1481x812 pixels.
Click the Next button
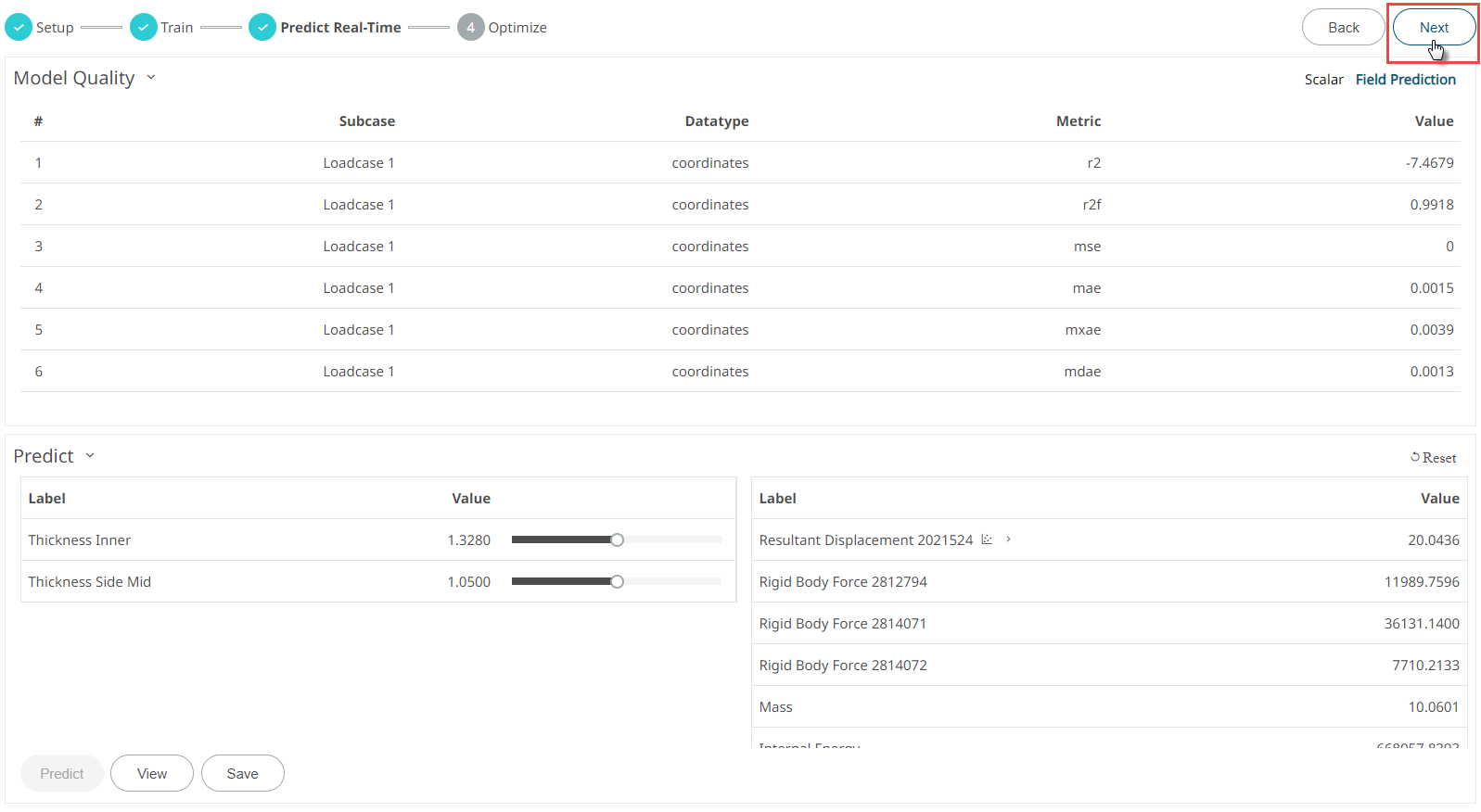click(x=1434, y=28)
